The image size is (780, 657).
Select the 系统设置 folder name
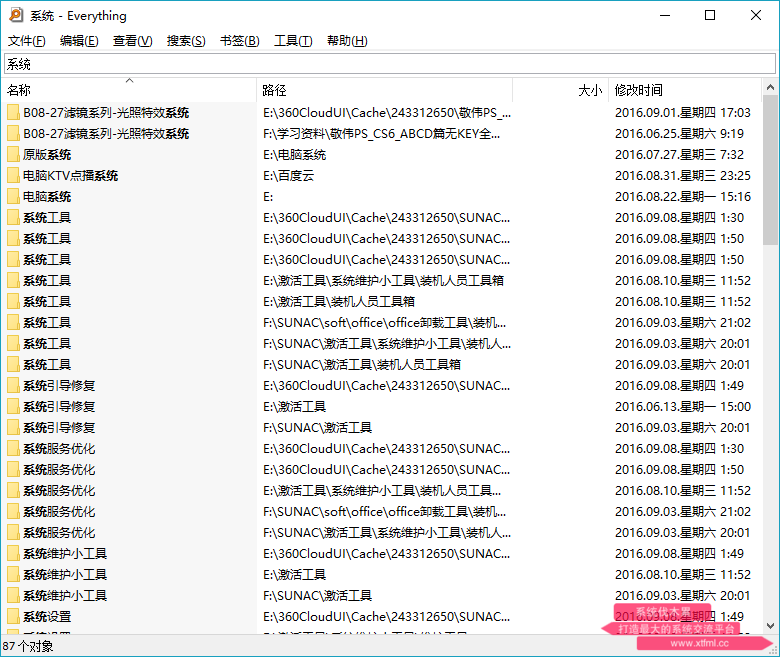click(x=47, y=617)
